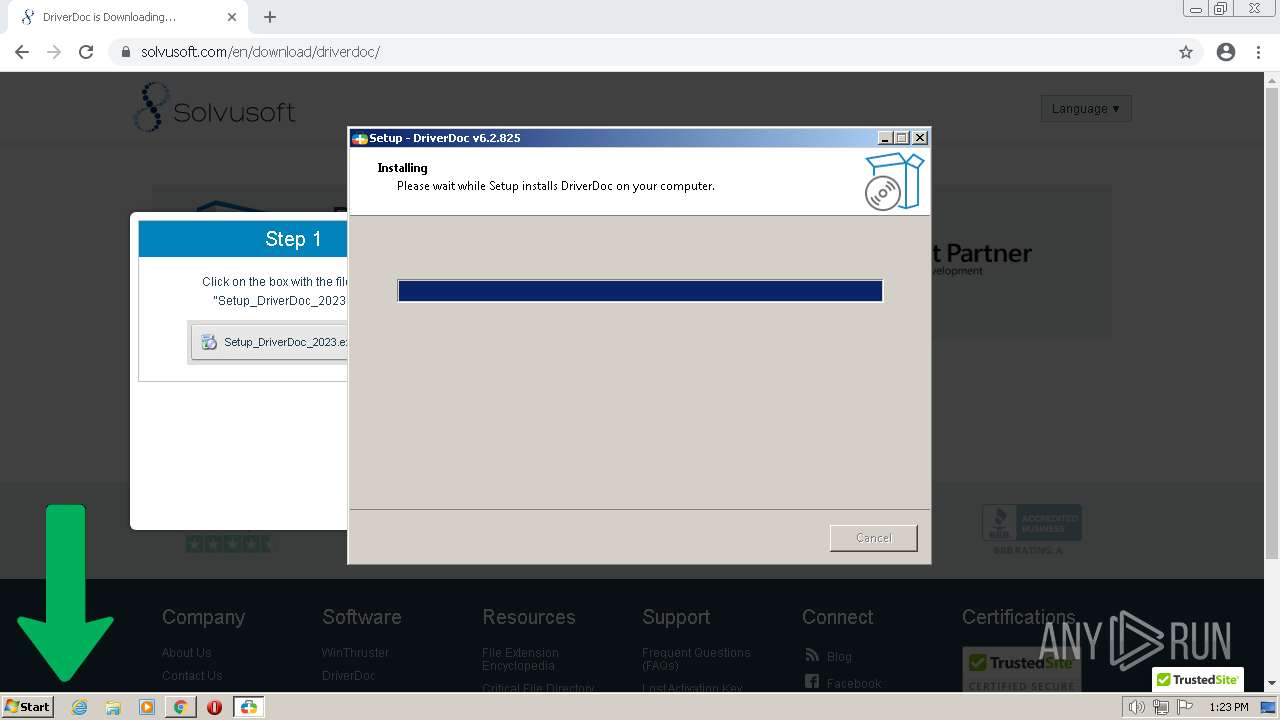1280x720 pixels.
Task: Restore down the Chrome window
Action: click(x=1221, y=9)
